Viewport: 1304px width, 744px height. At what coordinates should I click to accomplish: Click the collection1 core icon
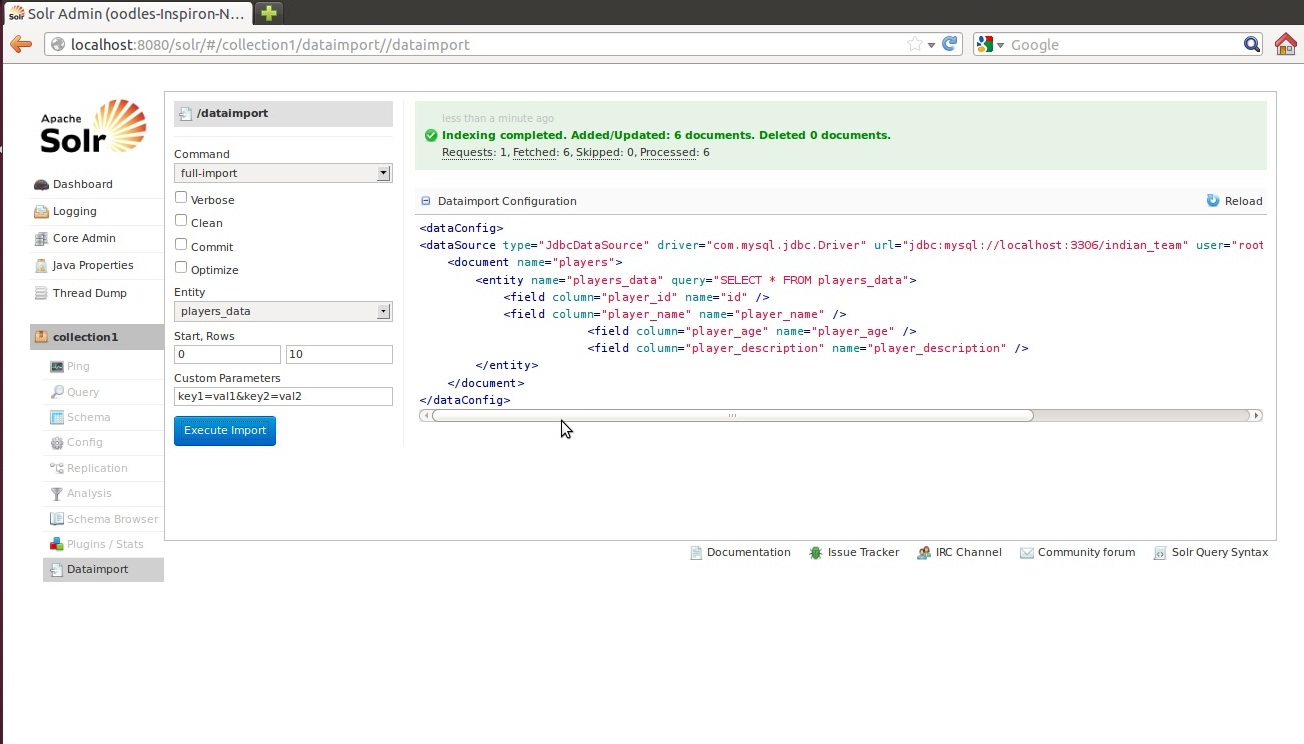[x=41, y=337]
